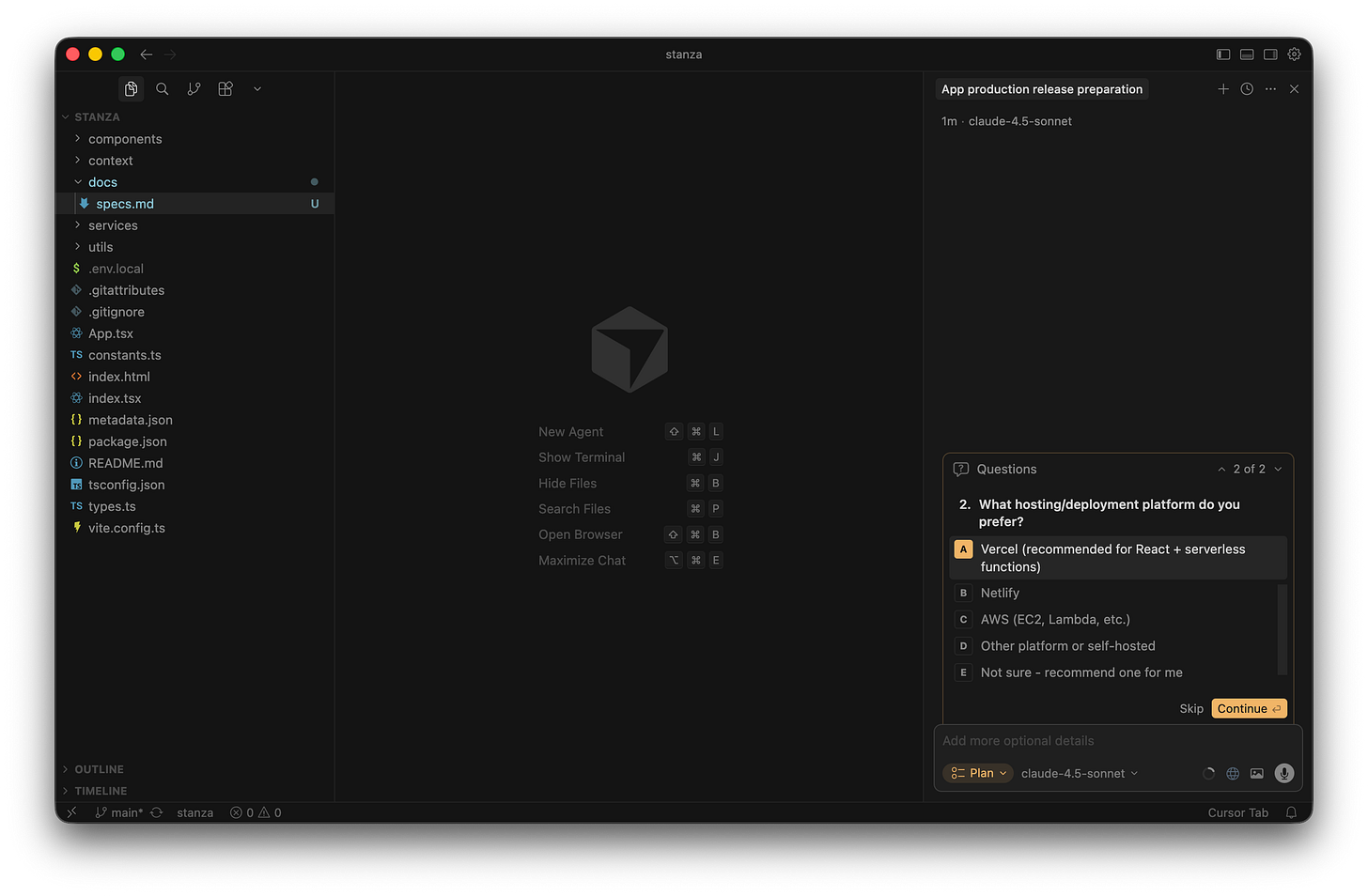Select option B Netlify

(x=1000, y=593)
